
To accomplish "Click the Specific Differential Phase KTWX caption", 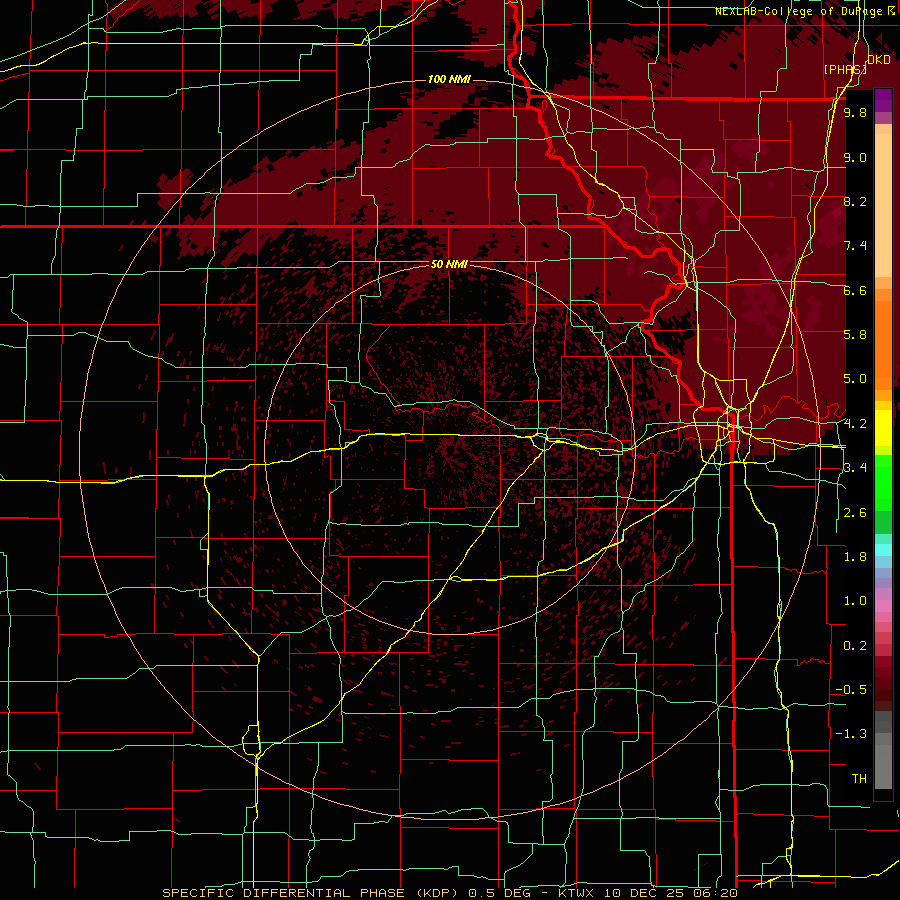I will pyautogui.click(x=449, y=893).
